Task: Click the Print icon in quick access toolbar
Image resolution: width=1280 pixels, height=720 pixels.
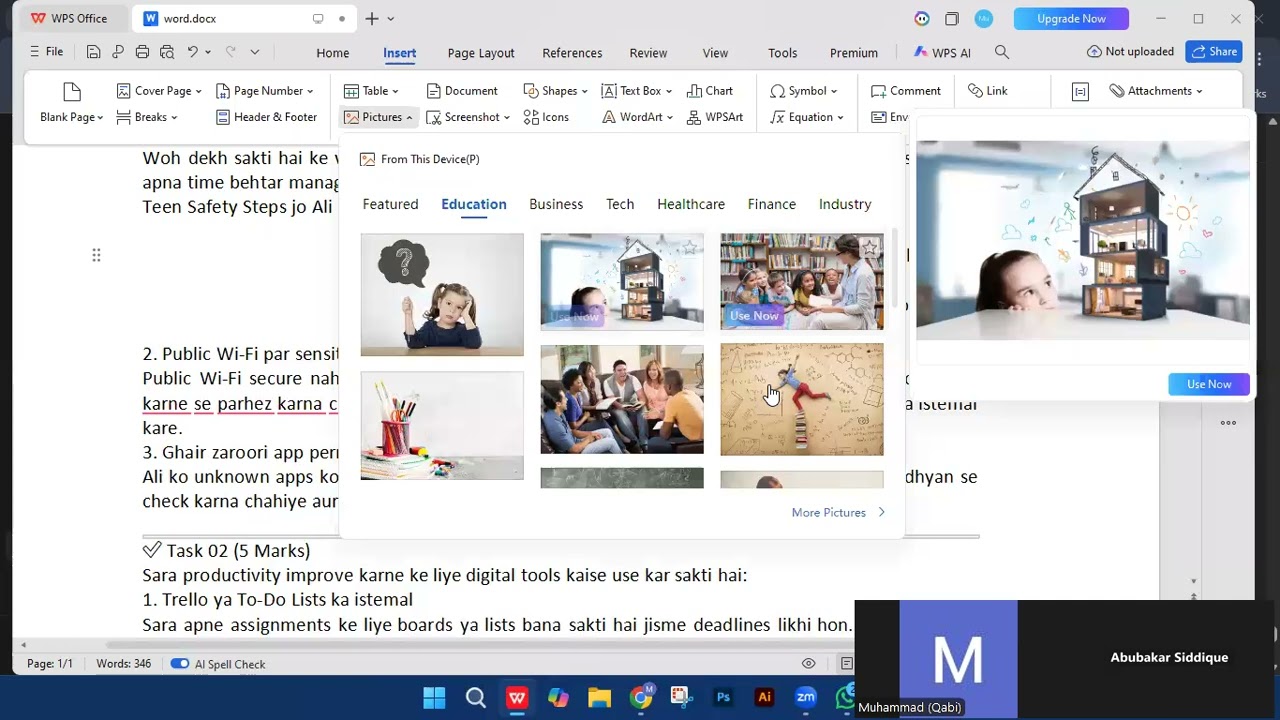Action: [142, 52]
